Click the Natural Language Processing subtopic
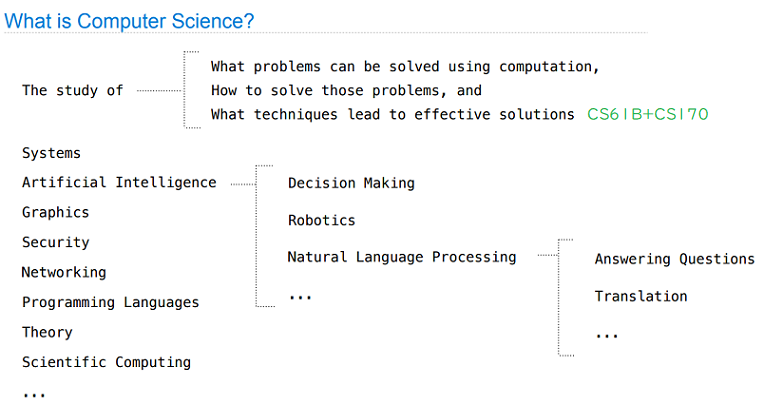764x405 pixels. tap(402, 257)
